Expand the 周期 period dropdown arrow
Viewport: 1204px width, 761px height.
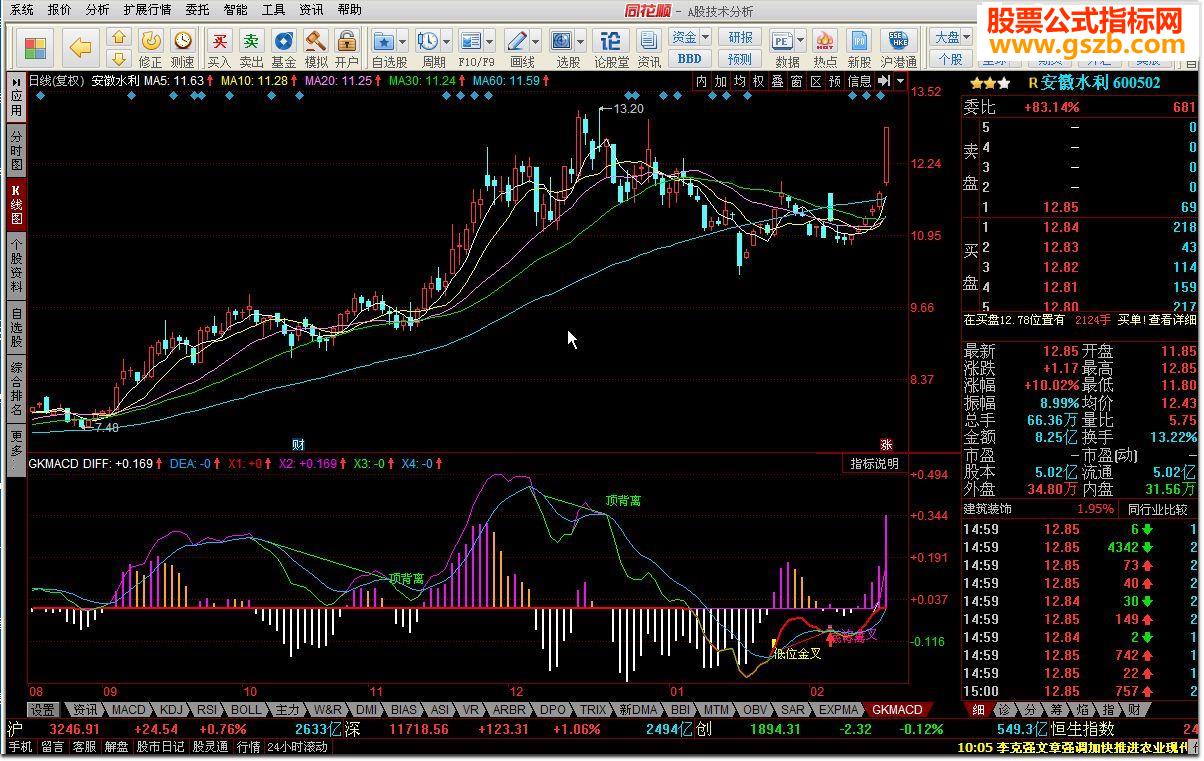tap(447, 43)
